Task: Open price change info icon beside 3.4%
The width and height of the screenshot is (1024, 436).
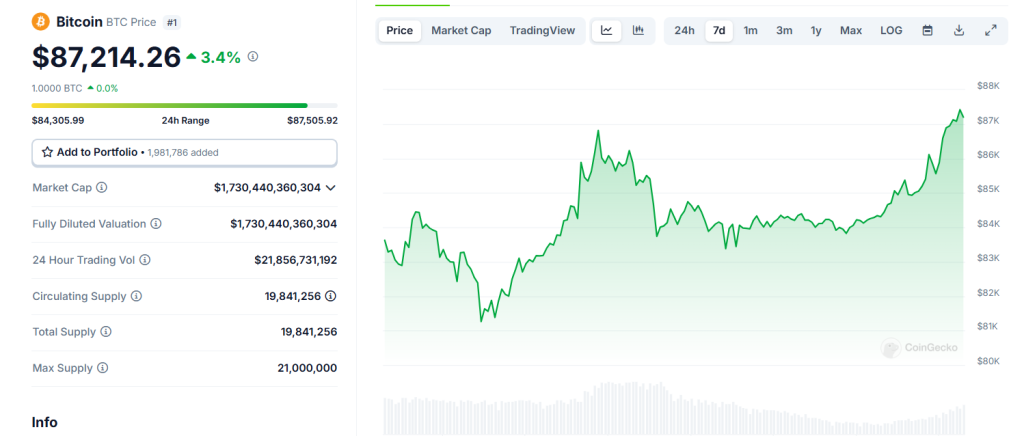Action: click(253, 57)
